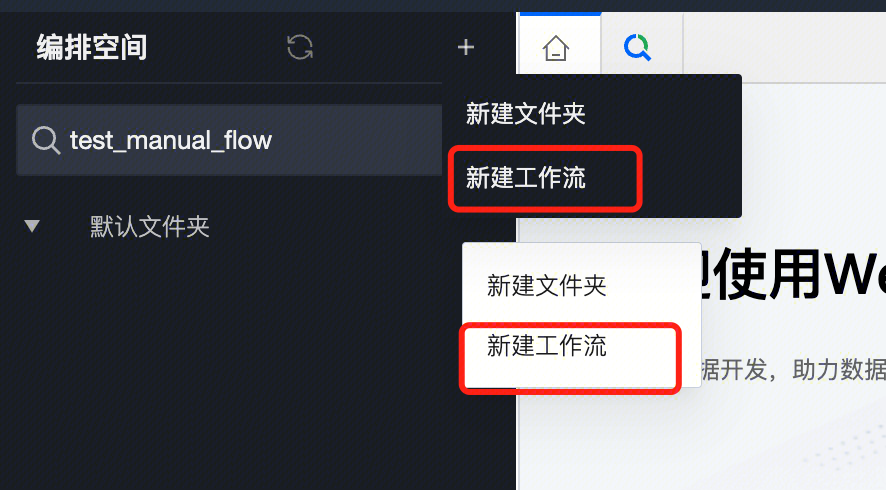
Task: Click the magnifier icon in the search box
Action: pos(46,140)
